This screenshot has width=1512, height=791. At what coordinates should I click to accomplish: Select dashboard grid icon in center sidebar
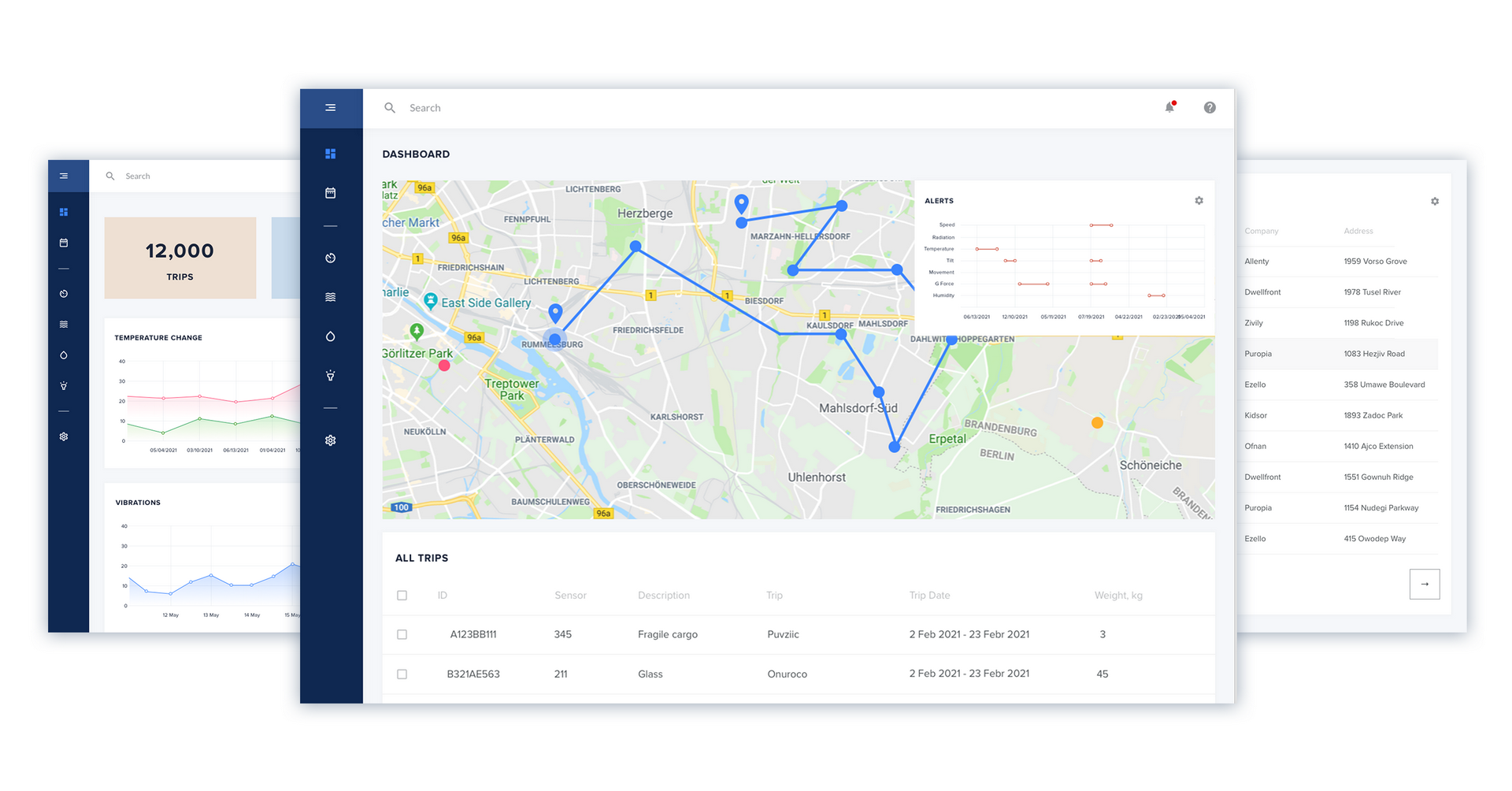point(331,154)
